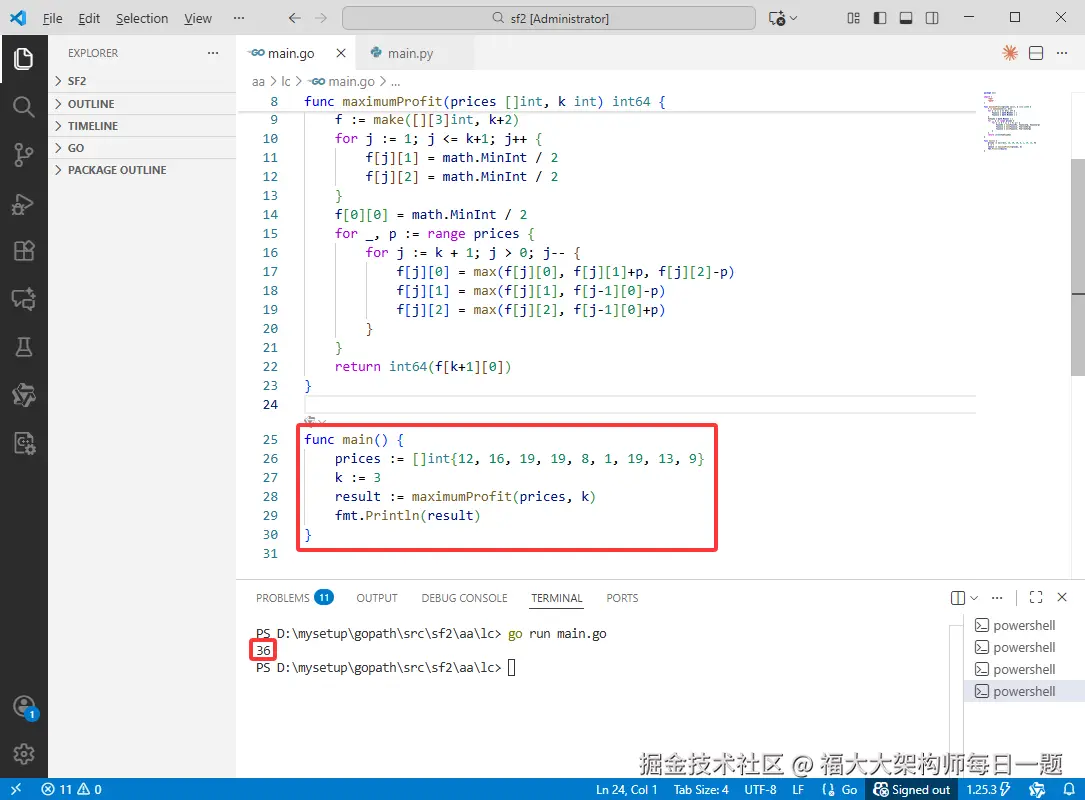Open the Copilot chat icon in title bar

click(x=777, y=18)
